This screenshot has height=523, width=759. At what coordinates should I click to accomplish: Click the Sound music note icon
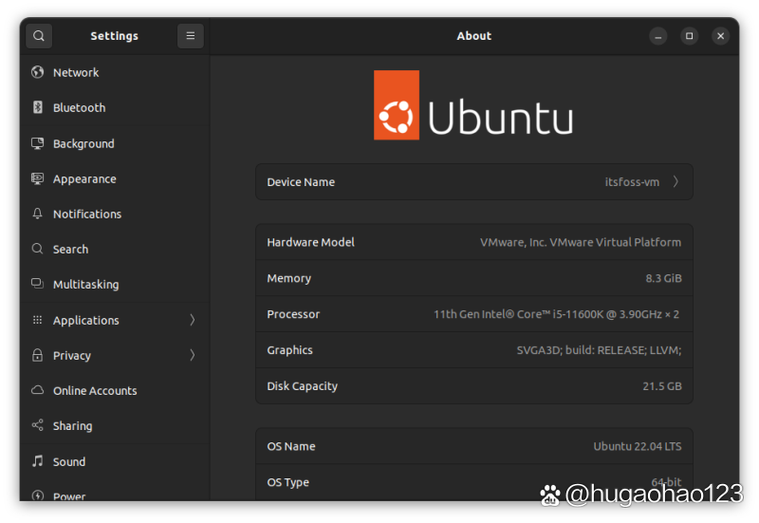37,461
